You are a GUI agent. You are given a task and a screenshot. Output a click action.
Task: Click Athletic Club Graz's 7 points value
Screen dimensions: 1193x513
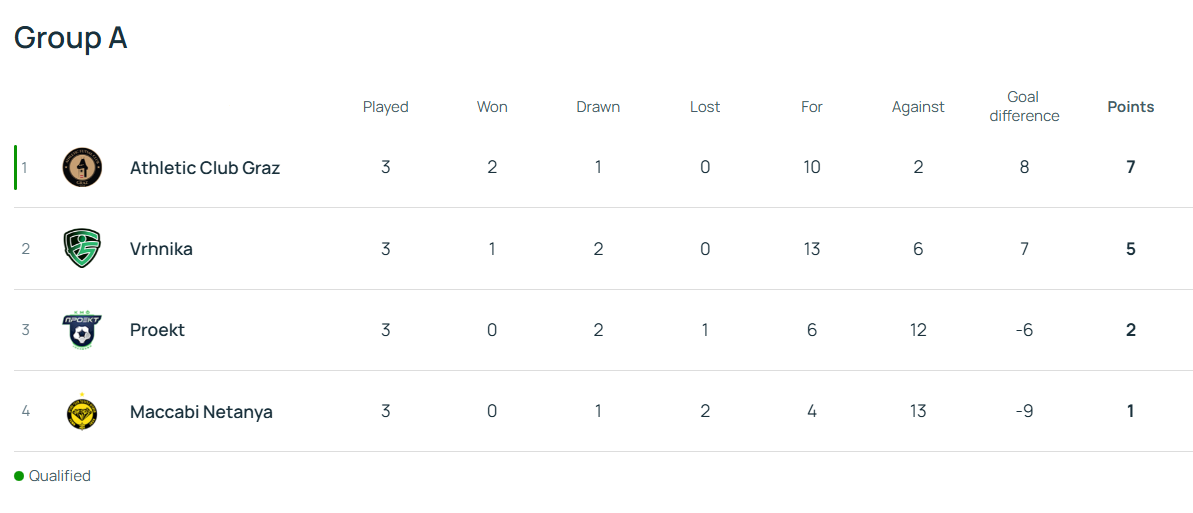click(1131, 167)
